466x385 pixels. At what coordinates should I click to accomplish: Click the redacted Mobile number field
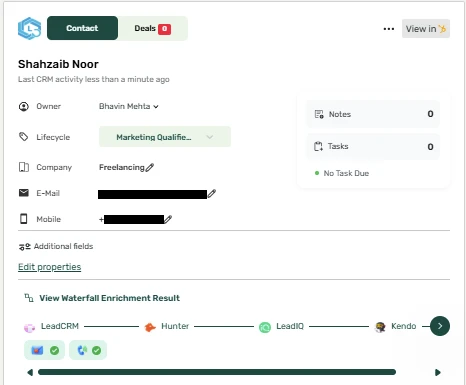point(134,219)
